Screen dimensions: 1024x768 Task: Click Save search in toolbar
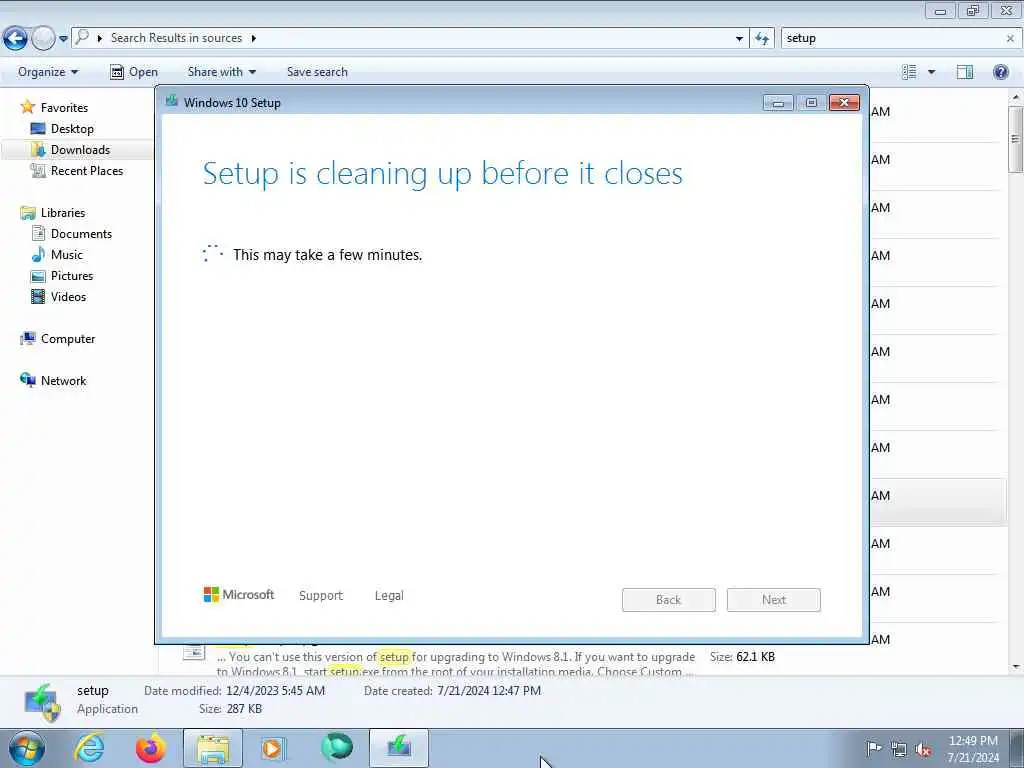(x=317, y=72)
